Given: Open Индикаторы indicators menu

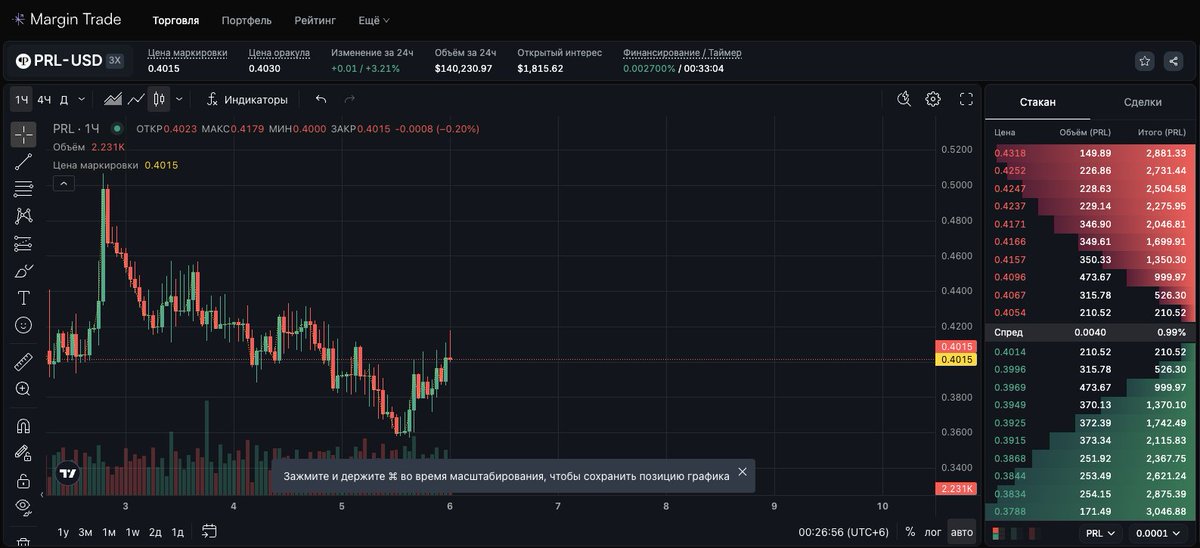Looking at the screenshot, I should tap(247, 99).
